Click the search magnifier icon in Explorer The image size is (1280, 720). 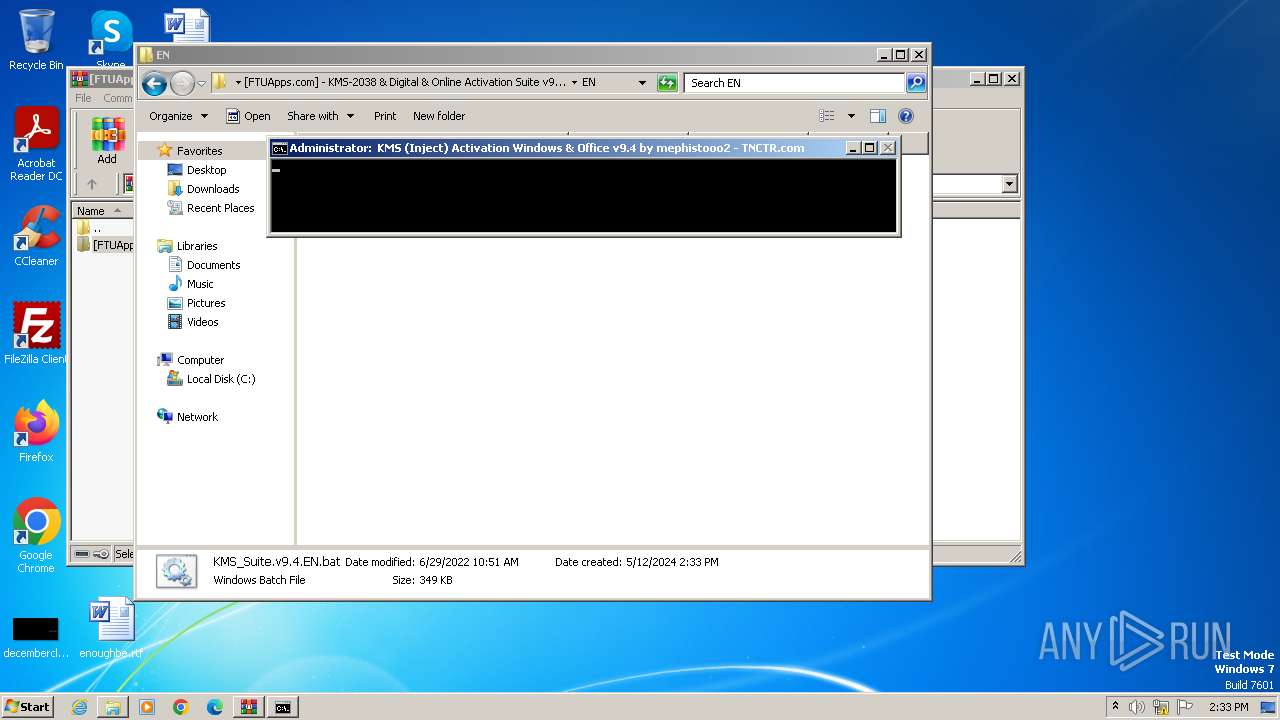(x=915, y=83)
